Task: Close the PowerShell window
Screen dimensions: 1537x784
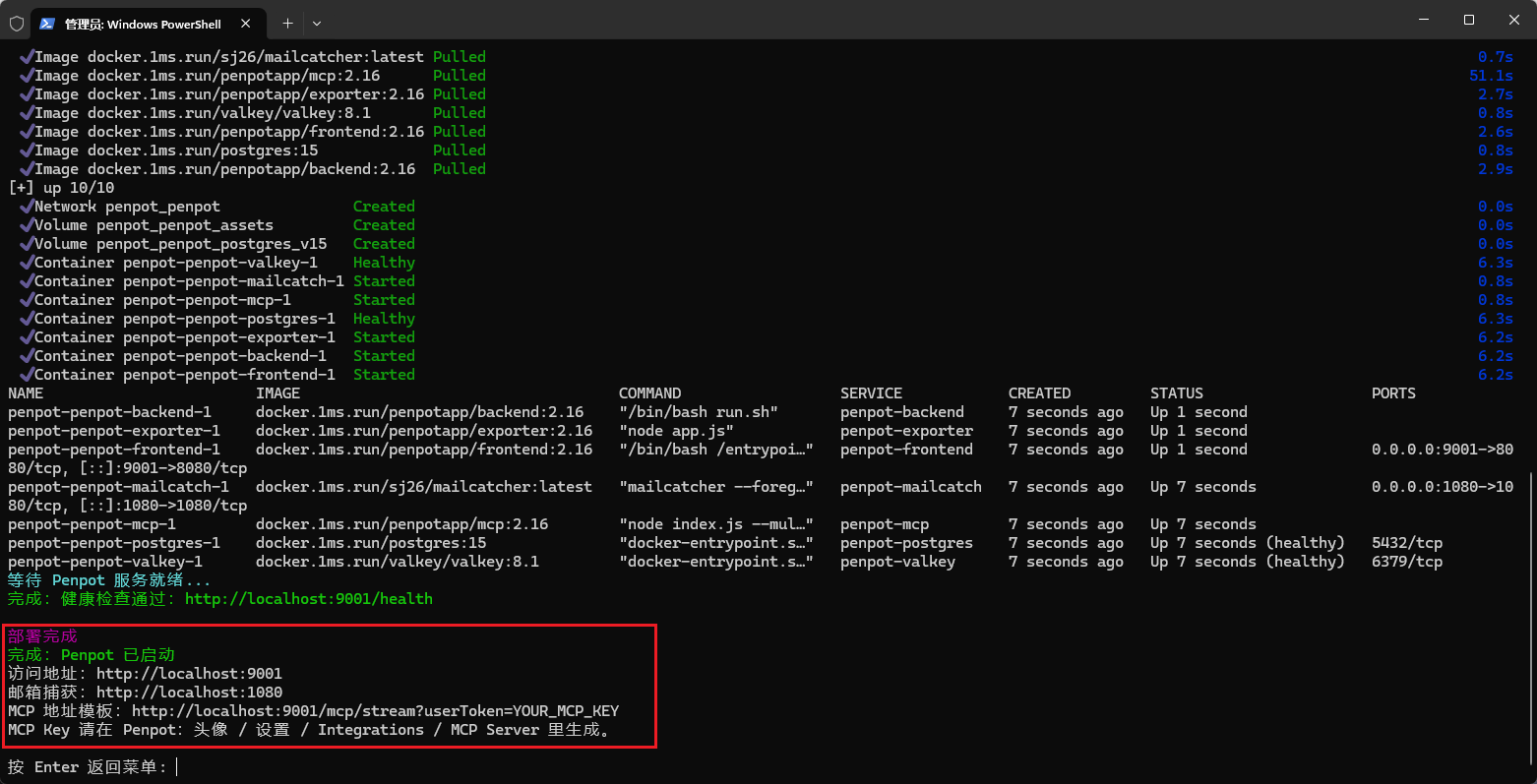Action: tap(1514, 20)
